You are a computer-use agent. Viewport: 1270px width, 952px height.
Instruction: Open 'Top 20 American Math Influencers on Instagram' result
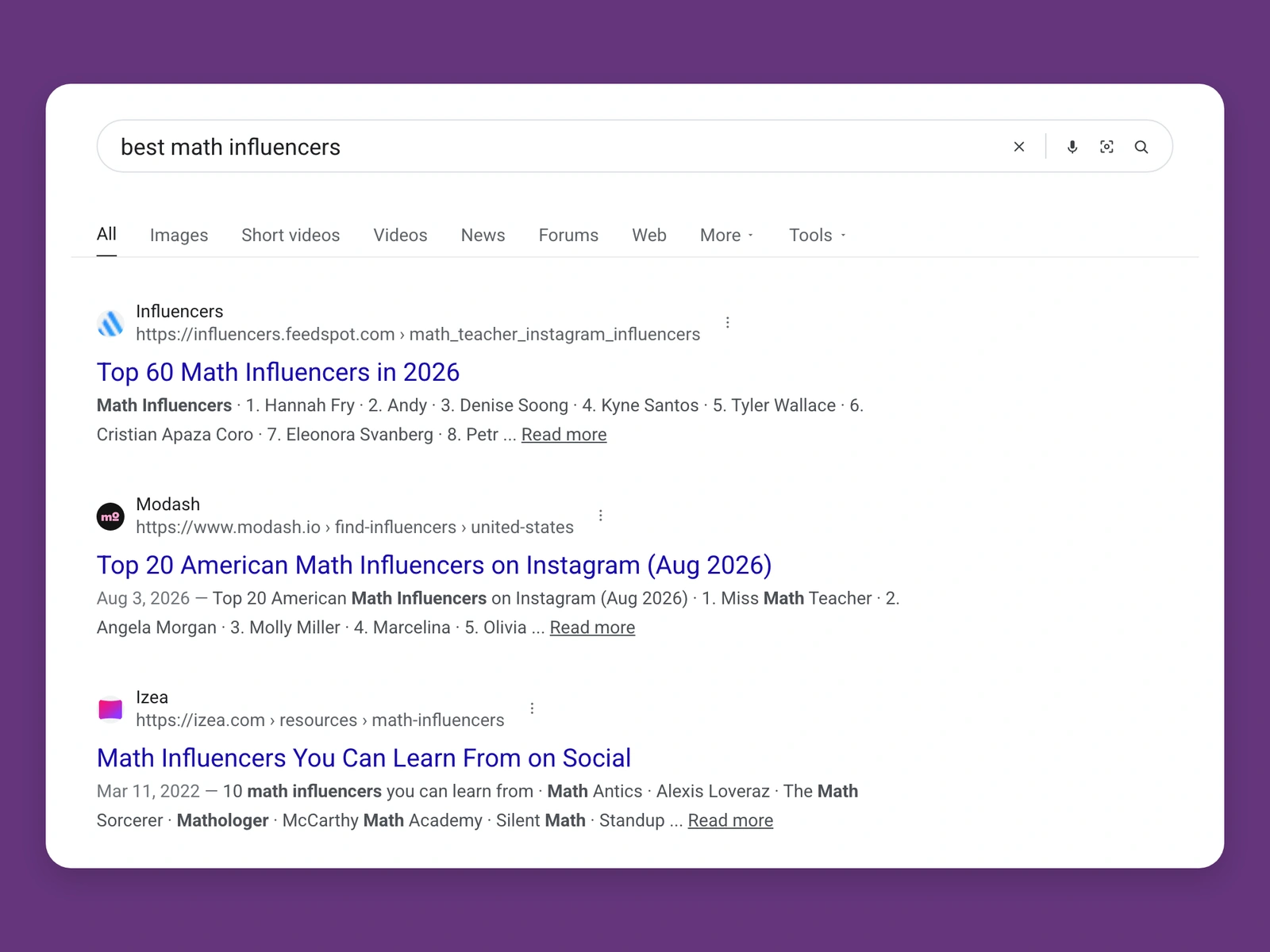tap(434, 565)
